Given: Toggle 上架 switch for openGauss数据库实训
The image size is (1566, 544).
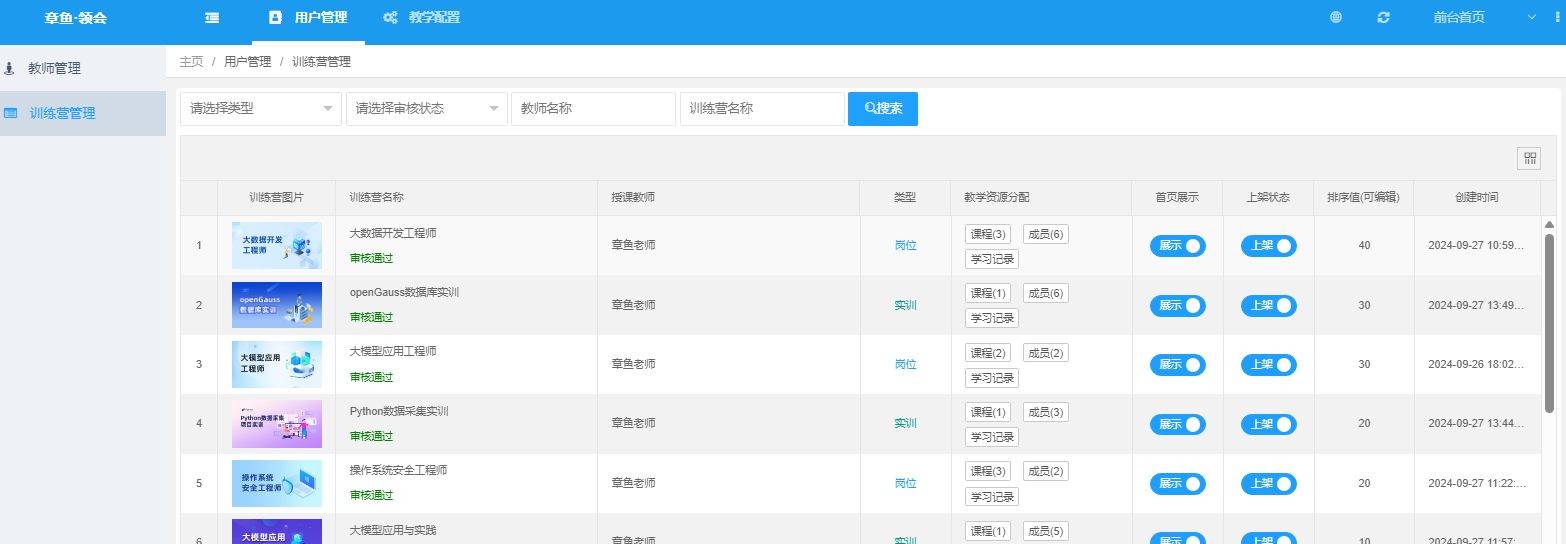Looking at the screenshot, I should click(x=1269, y=306).
